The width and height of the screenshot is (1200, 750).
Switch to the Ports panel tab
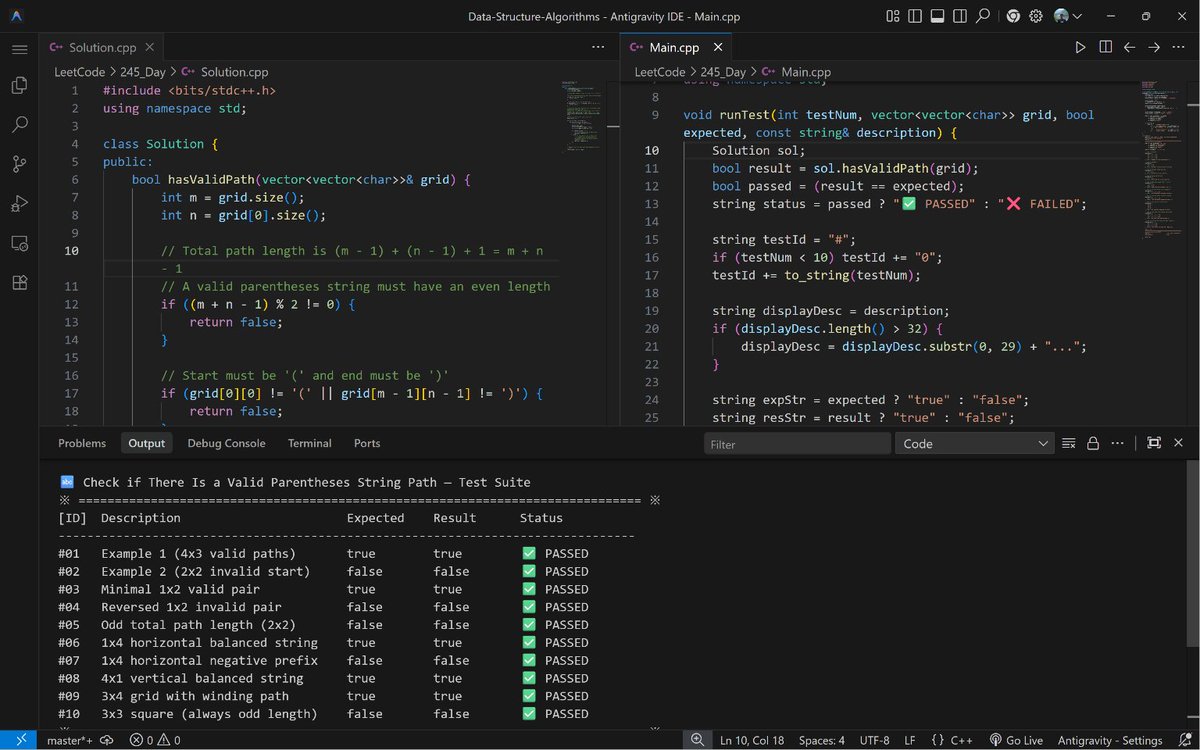coord(367,443)
